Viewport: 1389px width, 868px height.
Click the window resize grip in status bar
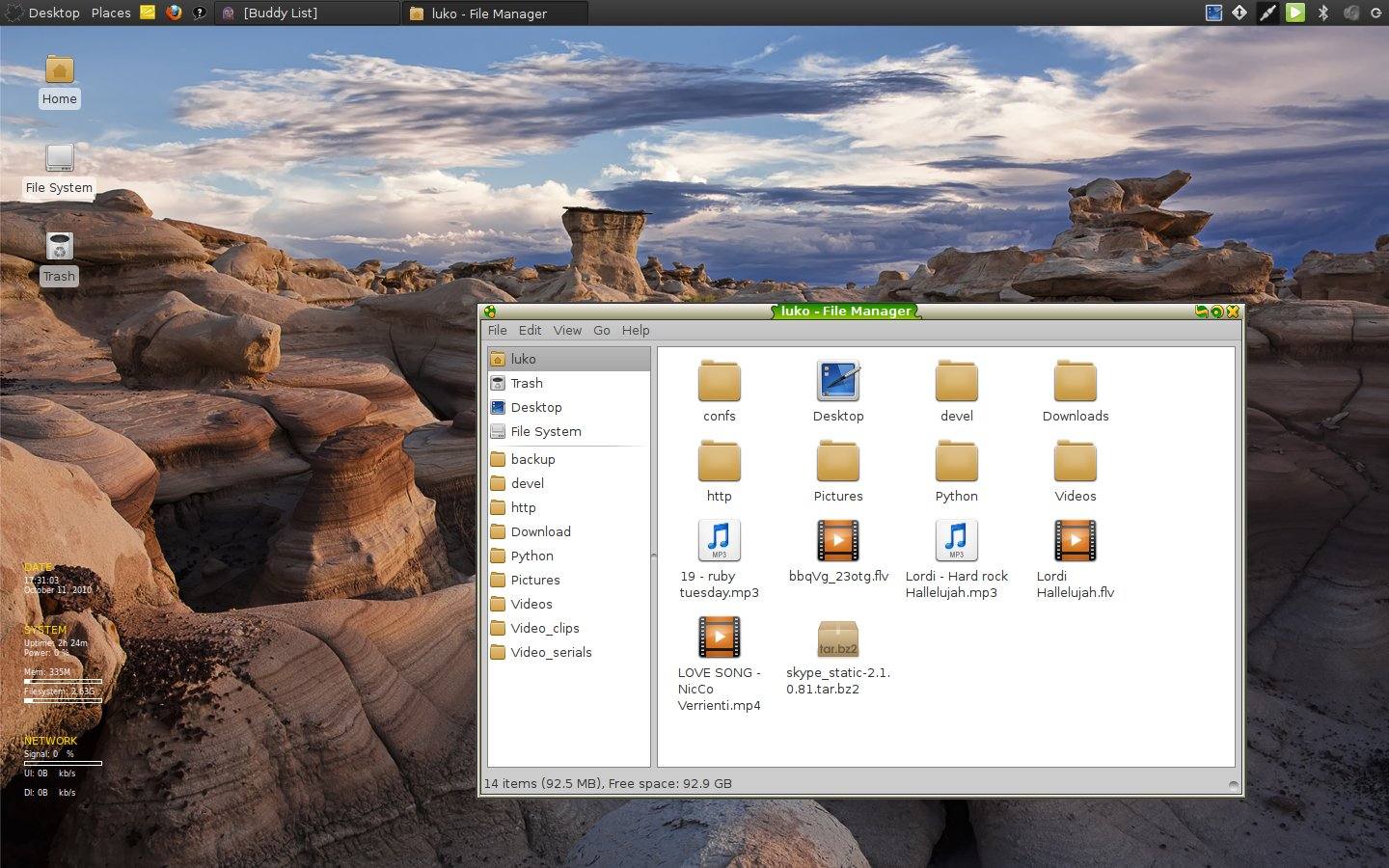1233,785
